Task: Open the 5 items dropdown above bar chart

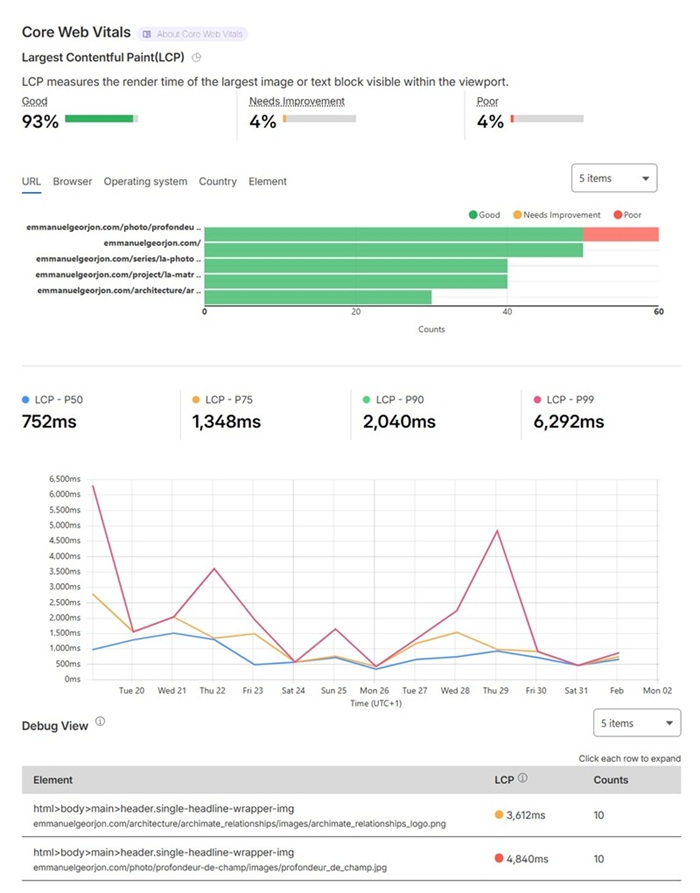Action: coord(613,178)
